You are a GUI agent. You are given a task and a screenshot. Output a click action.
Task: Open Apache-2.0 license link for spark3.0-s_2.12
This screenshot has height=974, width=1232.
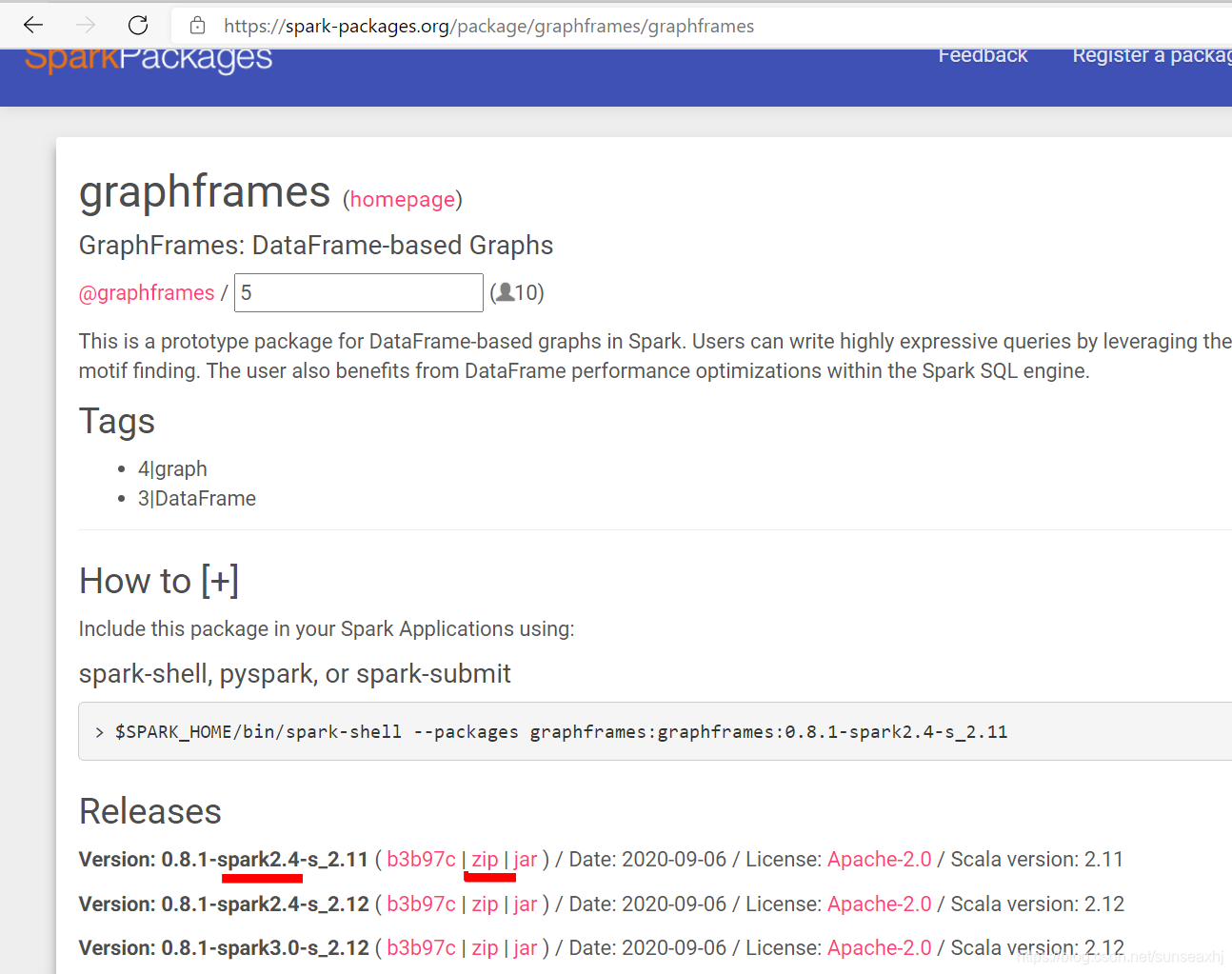(x=879, y=947)
